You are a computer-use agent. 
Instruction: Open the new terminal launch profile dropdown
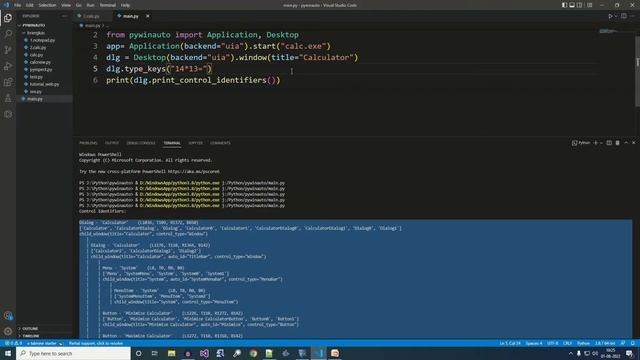(601, 143)
